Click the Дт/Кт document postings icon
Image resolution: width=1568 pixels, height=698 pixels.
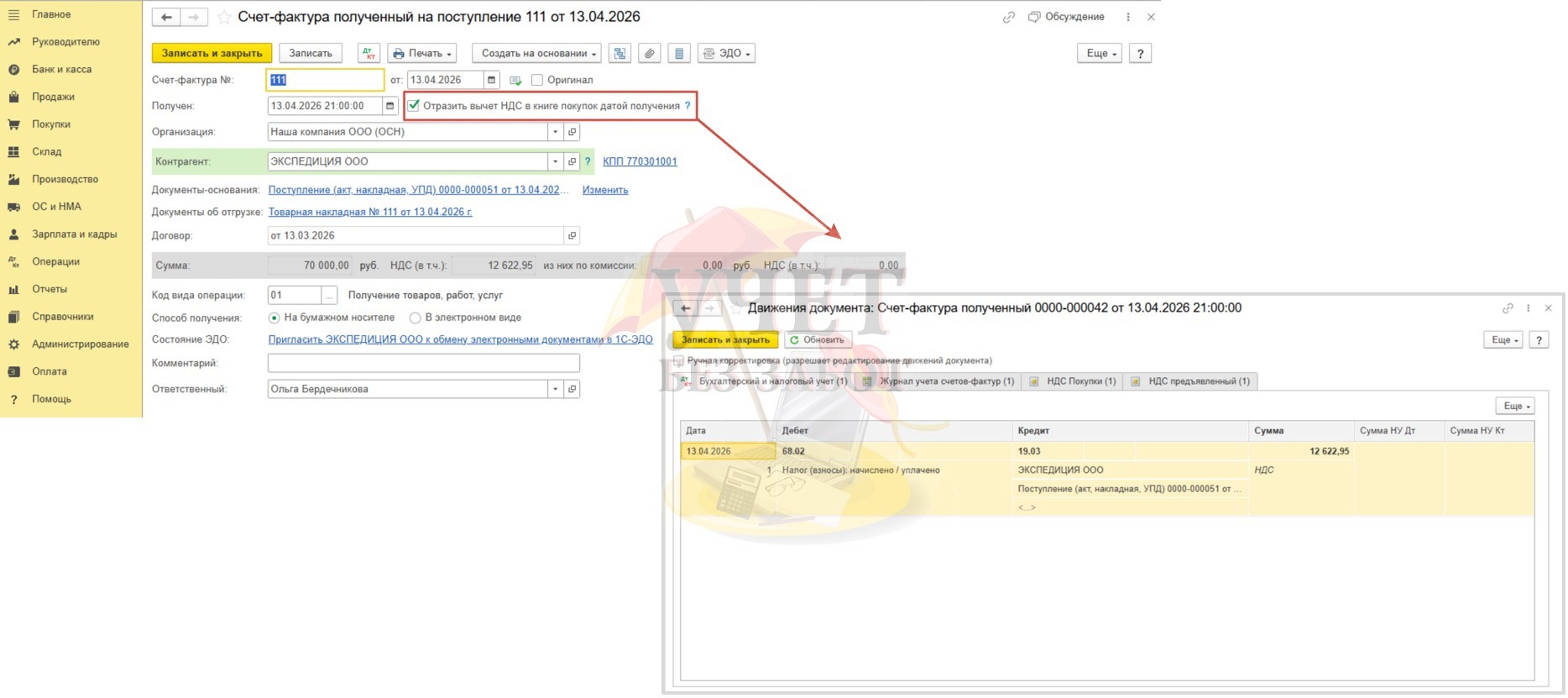368,54
